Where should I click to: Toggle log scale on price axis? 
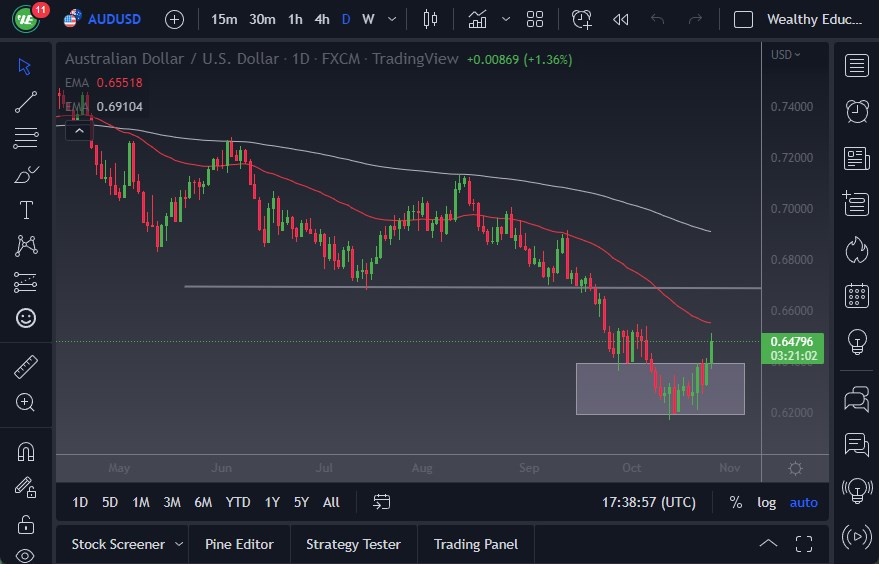click(x=766, y=502)
